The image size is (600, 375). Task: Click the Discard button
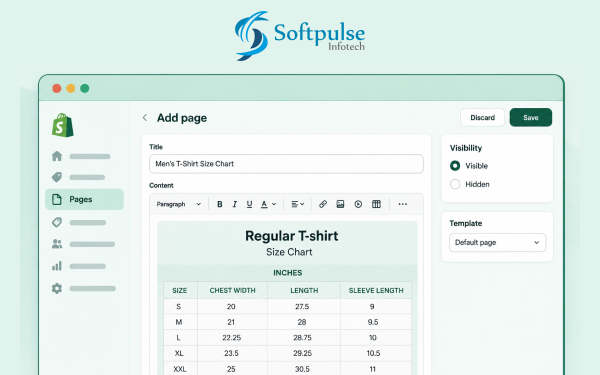[x=482, y=117]
